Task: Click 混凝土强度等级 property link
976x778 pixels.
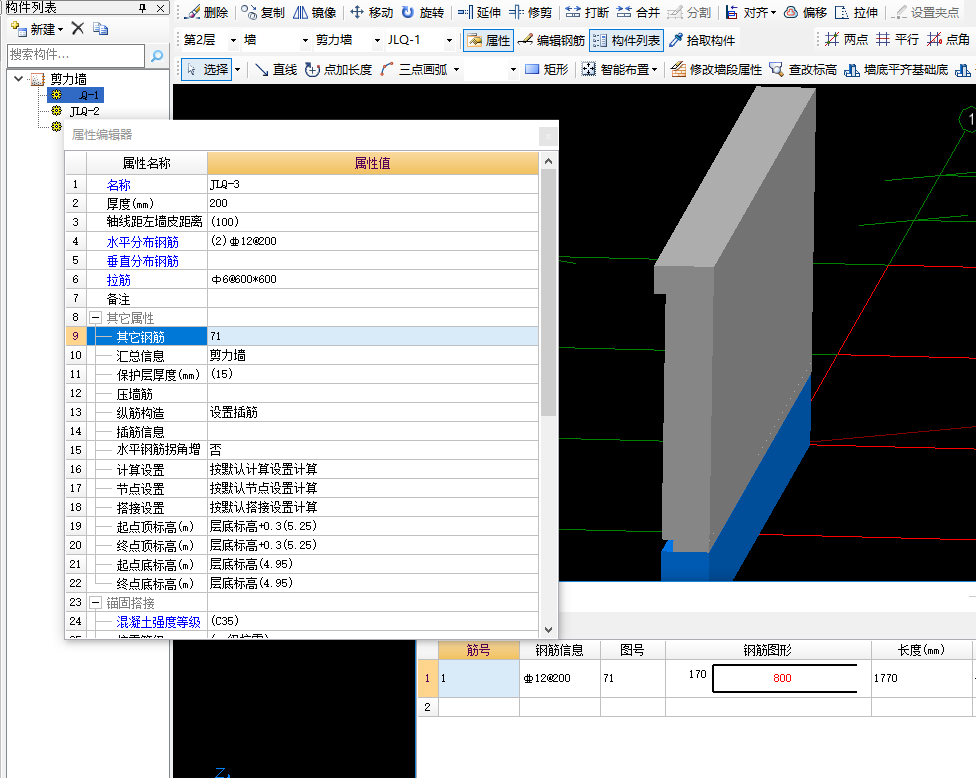Action: click(x=159, y=621)
